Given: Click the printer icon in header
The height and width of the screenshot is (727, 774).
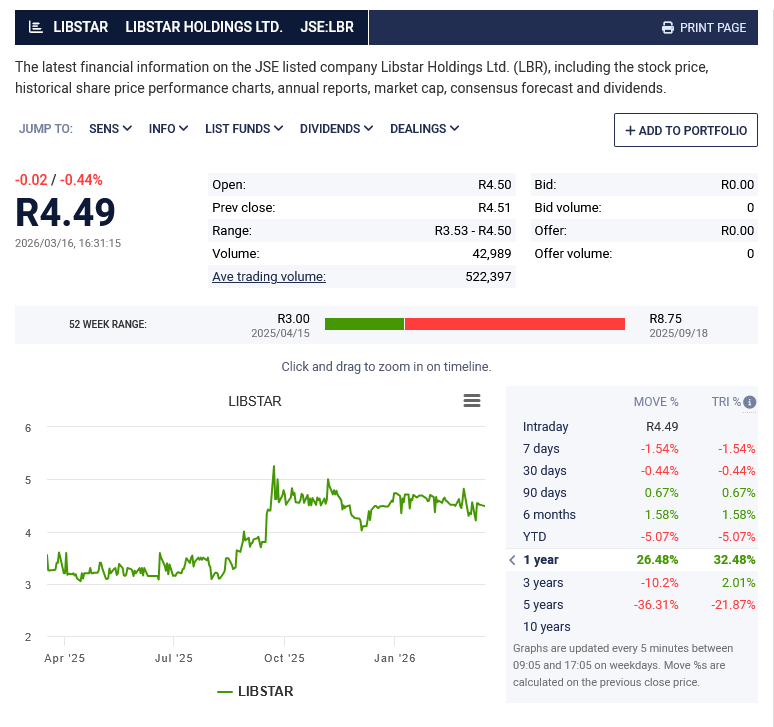Looking at the screenshot, I should click(x=668, y=28).
